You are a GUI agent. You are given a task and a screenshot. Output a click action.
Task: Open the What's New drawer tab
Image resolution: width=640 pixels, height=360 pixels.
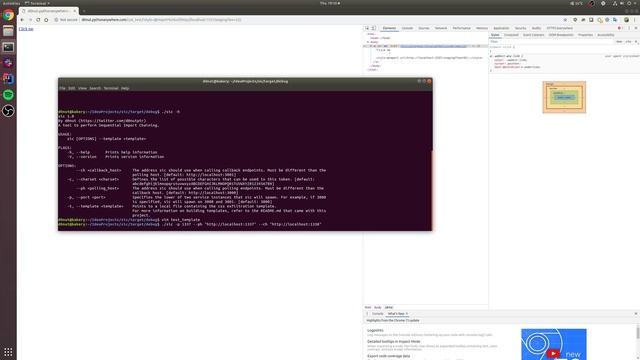(x=396, y=313)
